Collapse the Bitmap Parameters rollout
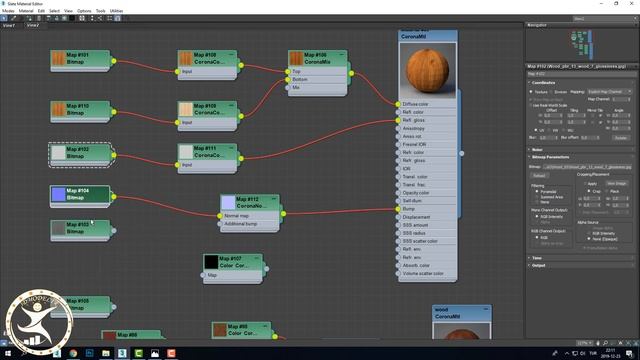This screenshot has width=640, height=360. point(550,157)
